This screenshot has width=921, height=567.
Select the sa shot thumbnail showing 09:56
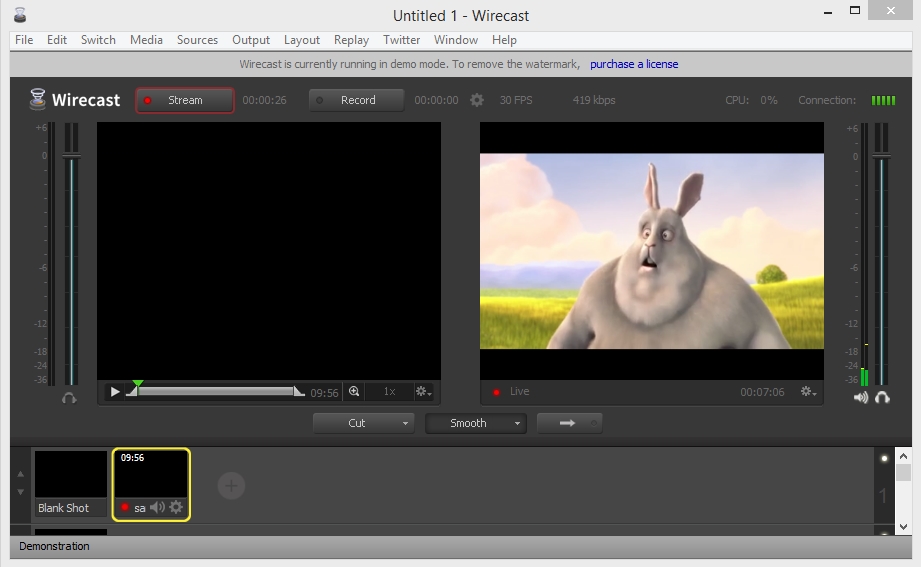[x=151, y=484]
